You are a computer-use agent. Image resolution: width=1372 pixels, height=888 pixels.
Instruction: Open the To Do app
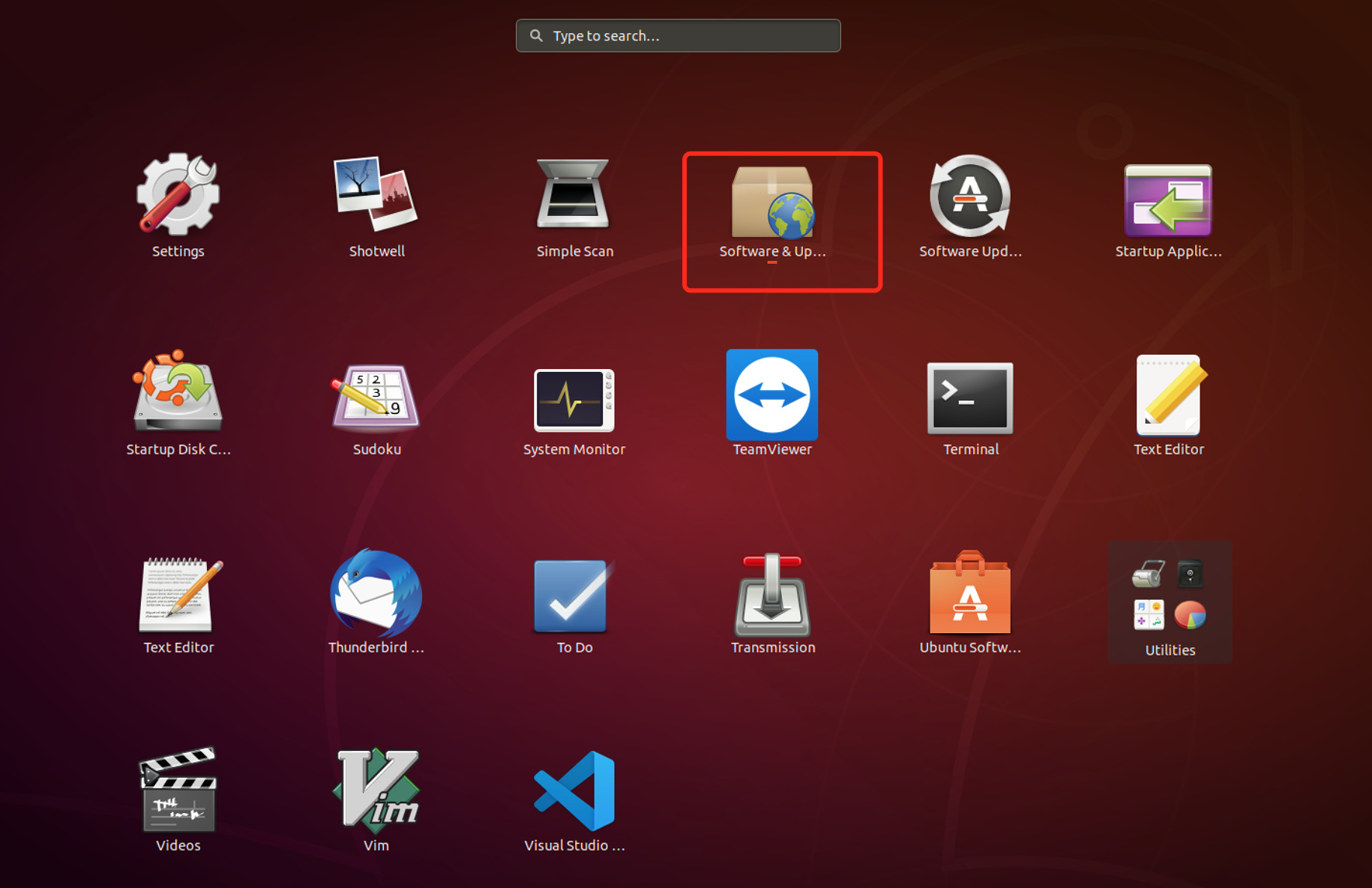tap(573, 596)
